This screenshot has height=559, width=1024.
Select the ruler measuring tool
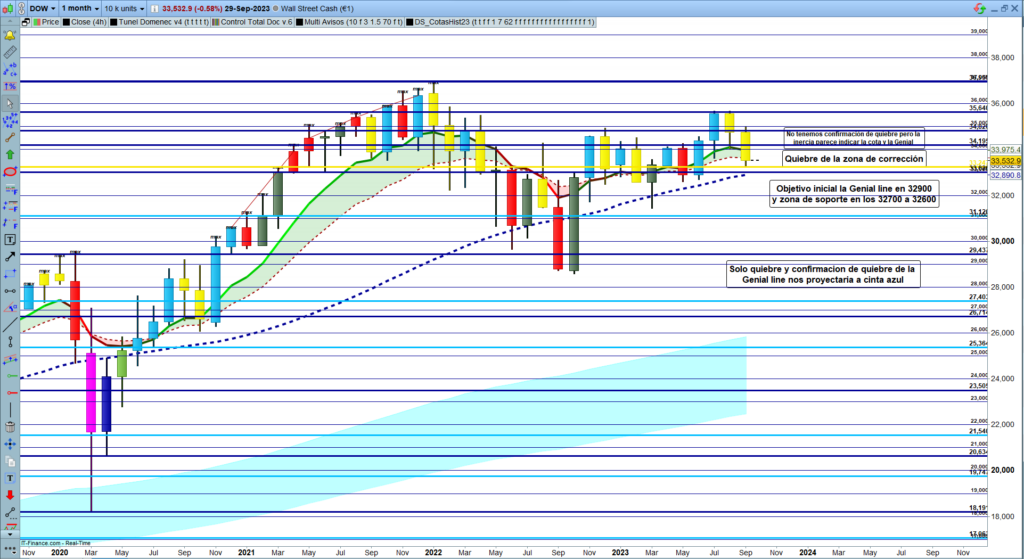10,51
